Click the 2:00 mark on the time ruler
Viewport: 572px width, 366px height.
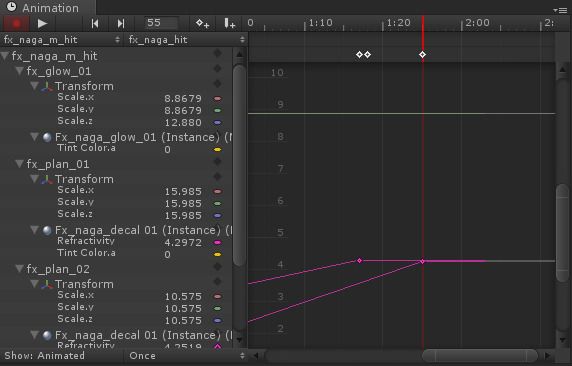click(x=477, y=23)
